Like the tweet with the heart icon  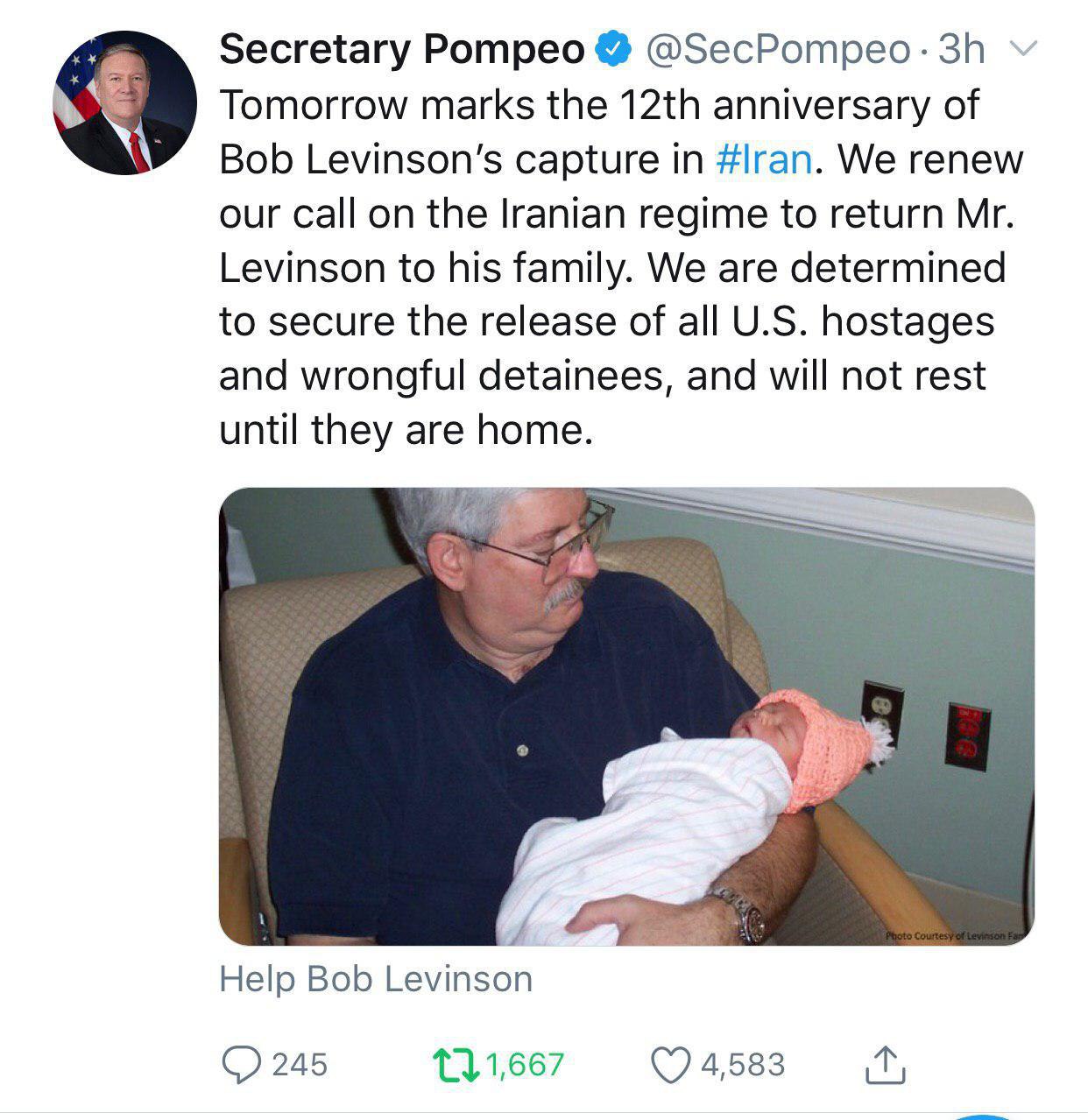click(670, 1064)
